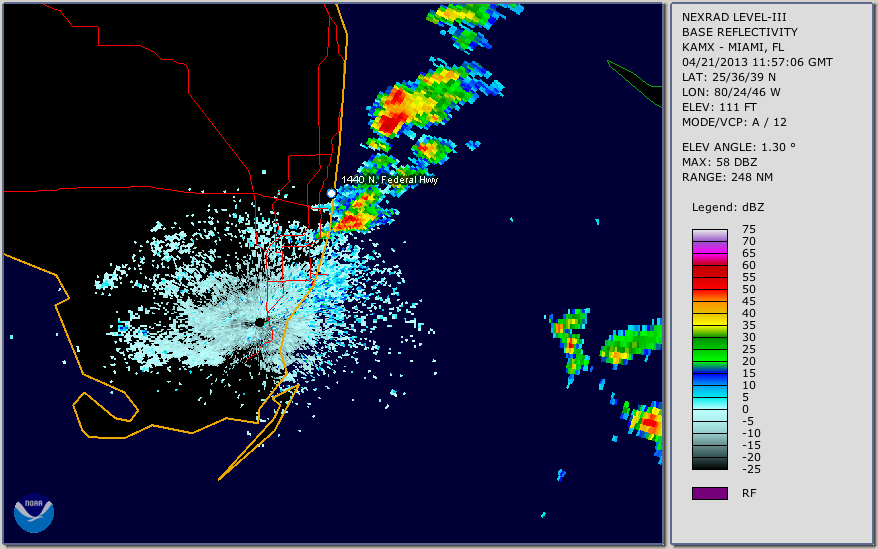The width and height of the screenshot is (878, 549).
Task: Click the purple RF color swatch
Action: click(x=709, y=493)
